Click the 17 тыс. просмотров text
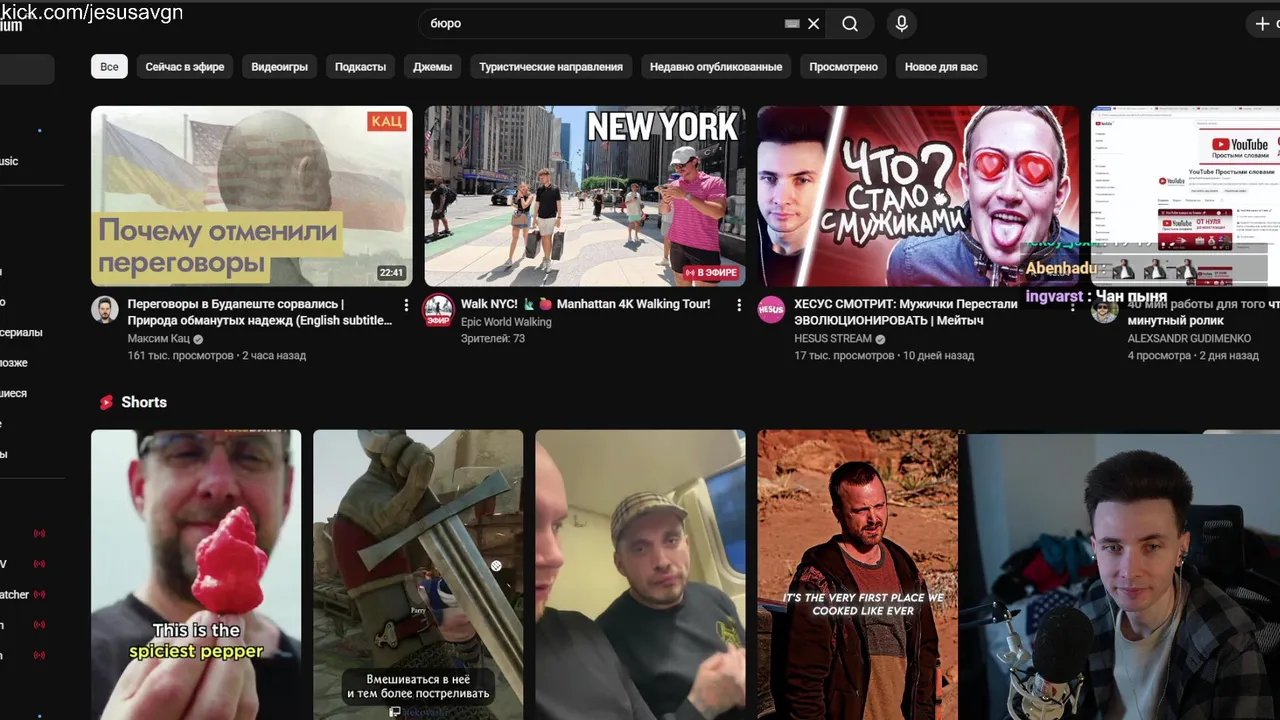The width and height of the screenshot is (1280, 720). point(844,355)
